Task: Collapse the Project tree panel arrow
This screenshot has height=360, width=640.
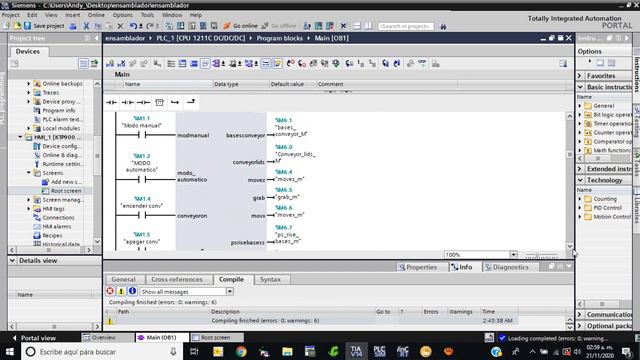Action: (x=96, y=38)
